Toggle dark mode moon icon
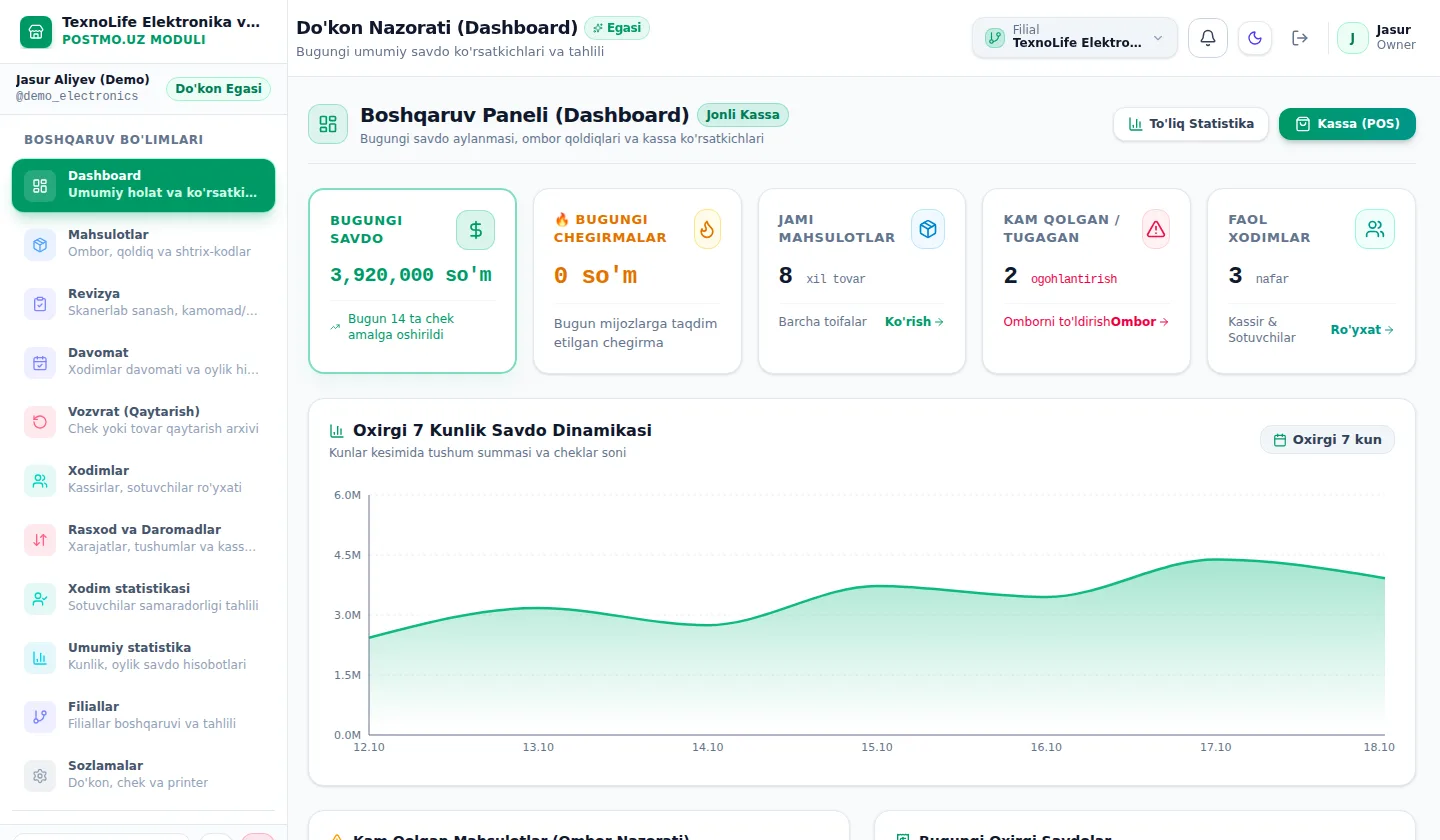The width and height of the screenshot is (1440, 840). (x=1255, y=38)
